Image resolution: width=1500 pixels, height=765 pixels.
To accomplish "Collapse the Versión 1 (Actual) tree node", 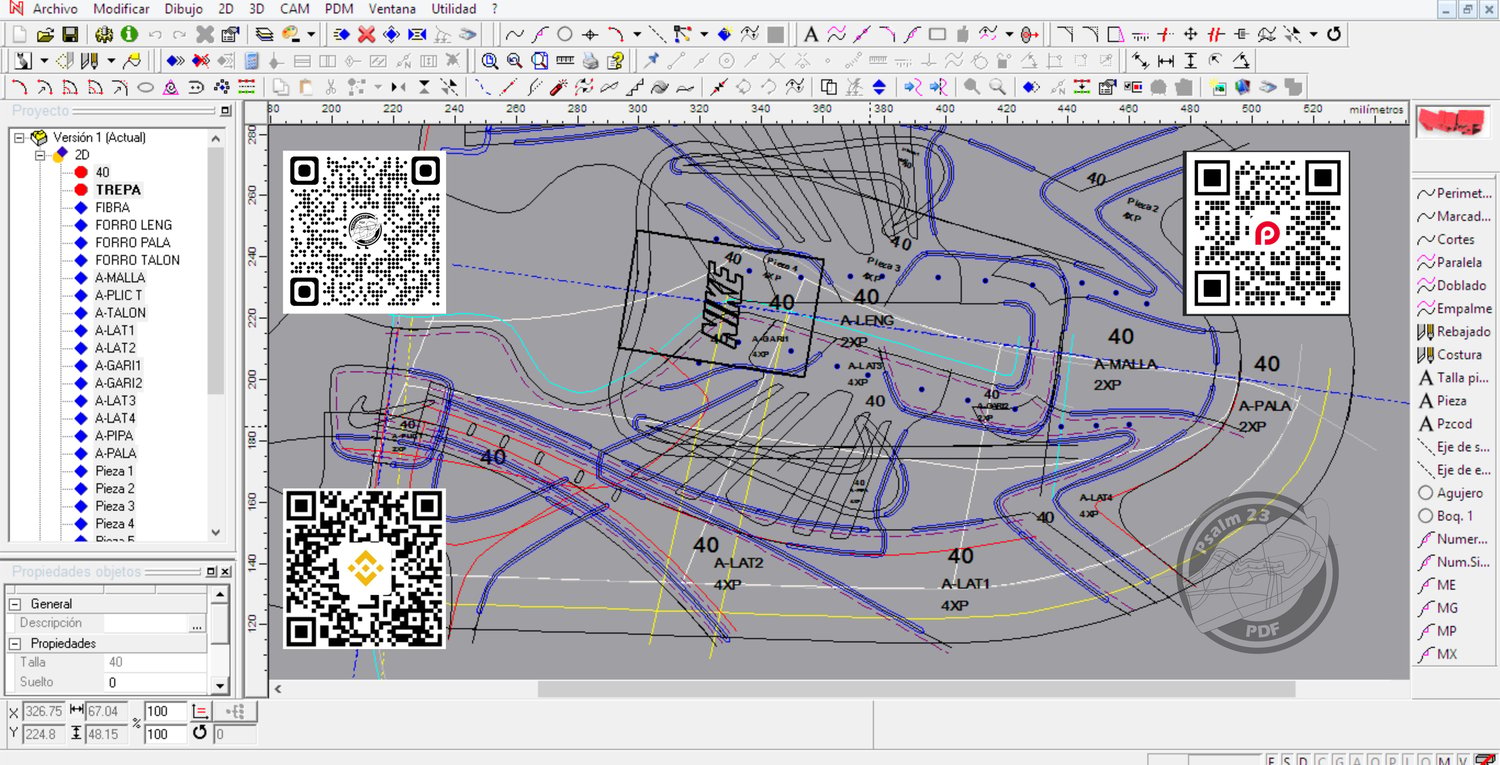I will 19,138.
